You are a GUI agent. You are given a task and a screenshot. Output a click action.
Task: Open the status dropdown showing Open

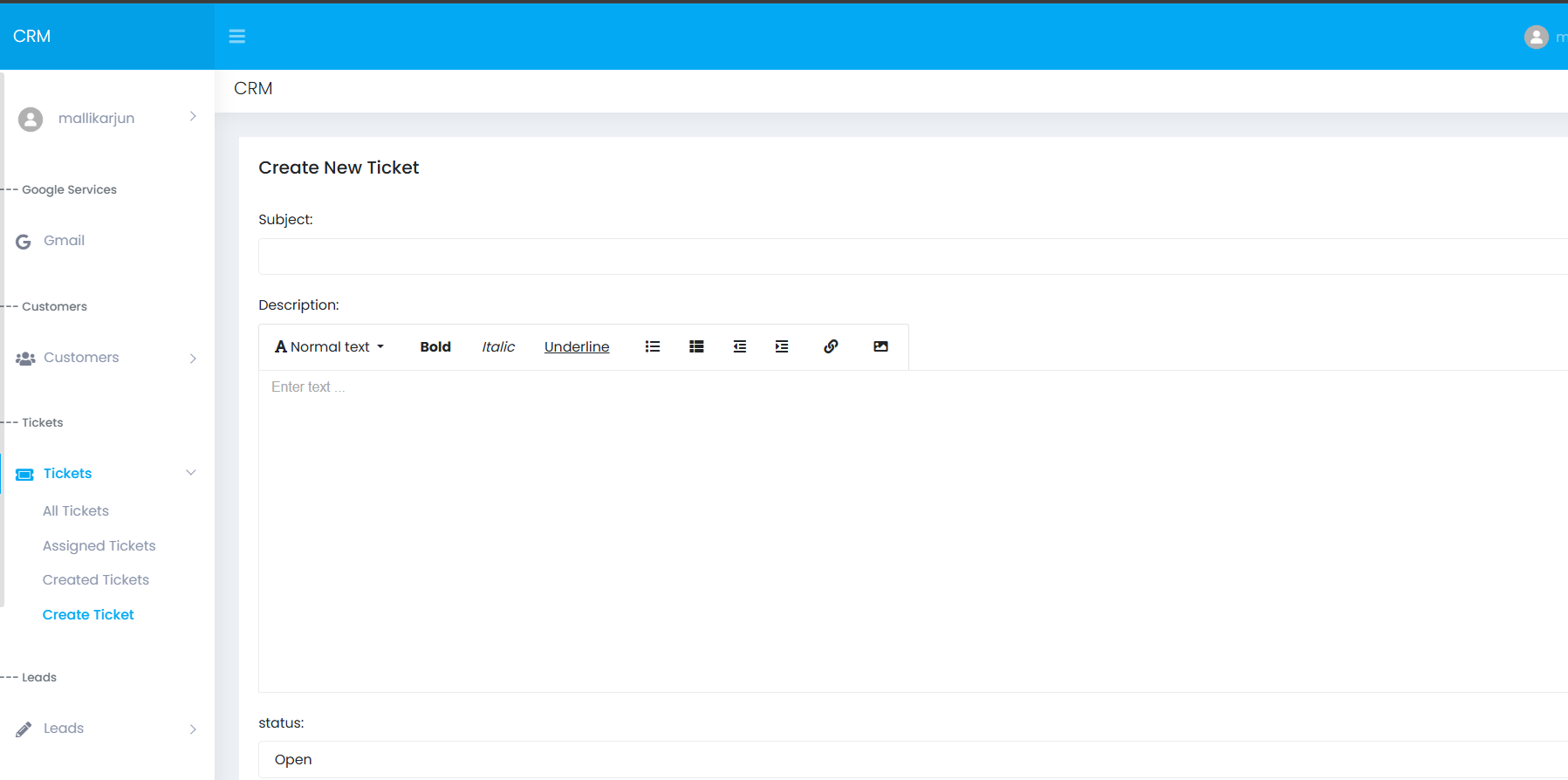907,759
